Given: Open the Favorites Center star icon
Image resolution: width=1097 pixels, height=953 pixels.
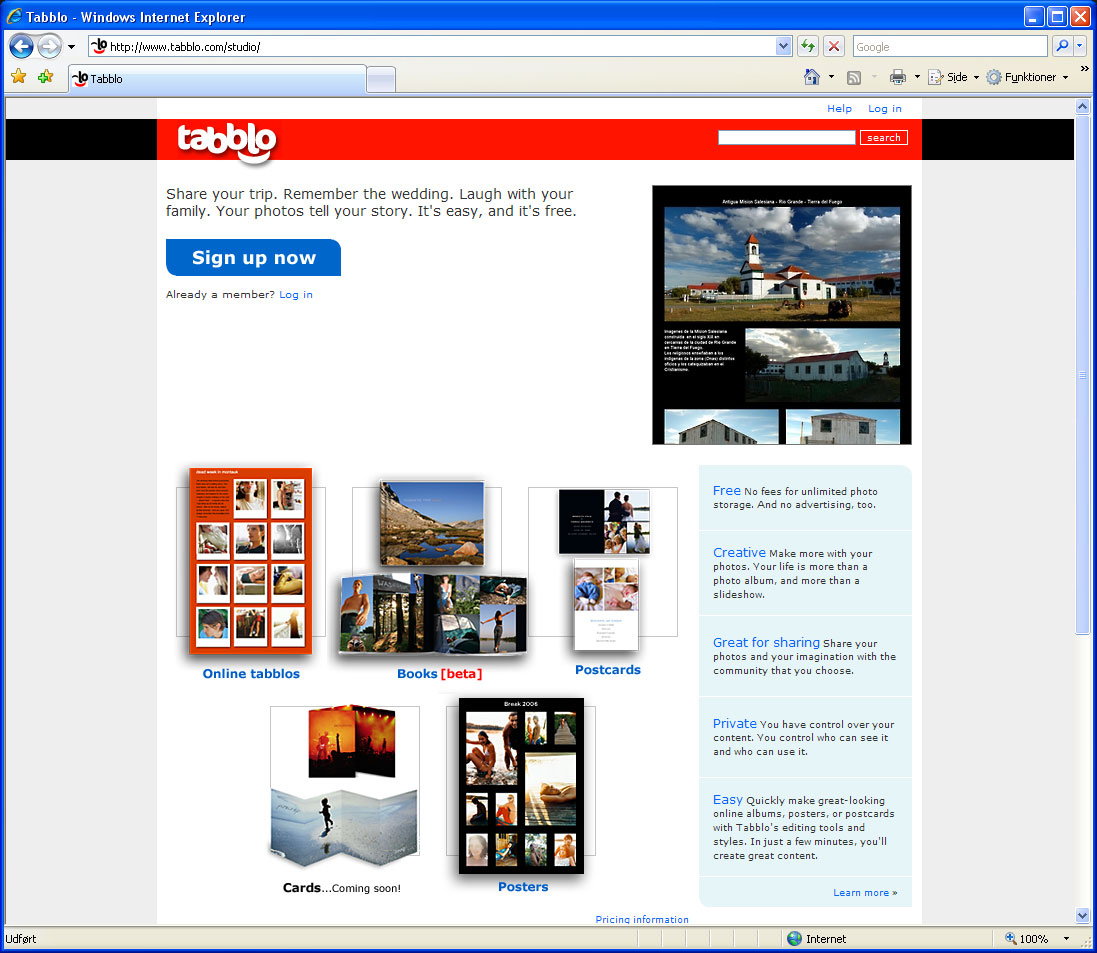Looking at the screenshot, I should click(18, 77).
